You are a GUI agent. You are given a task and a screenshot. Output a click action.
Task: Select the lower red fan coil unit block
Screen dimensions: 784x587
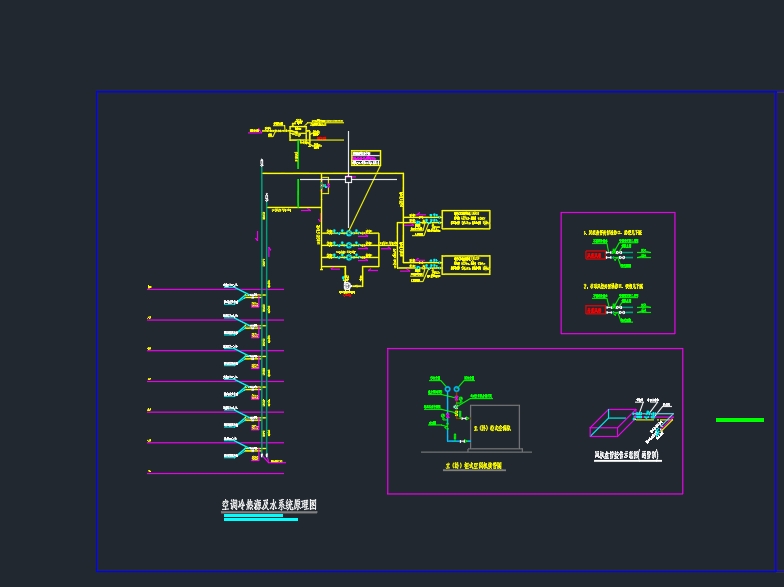tap(595, 310)
